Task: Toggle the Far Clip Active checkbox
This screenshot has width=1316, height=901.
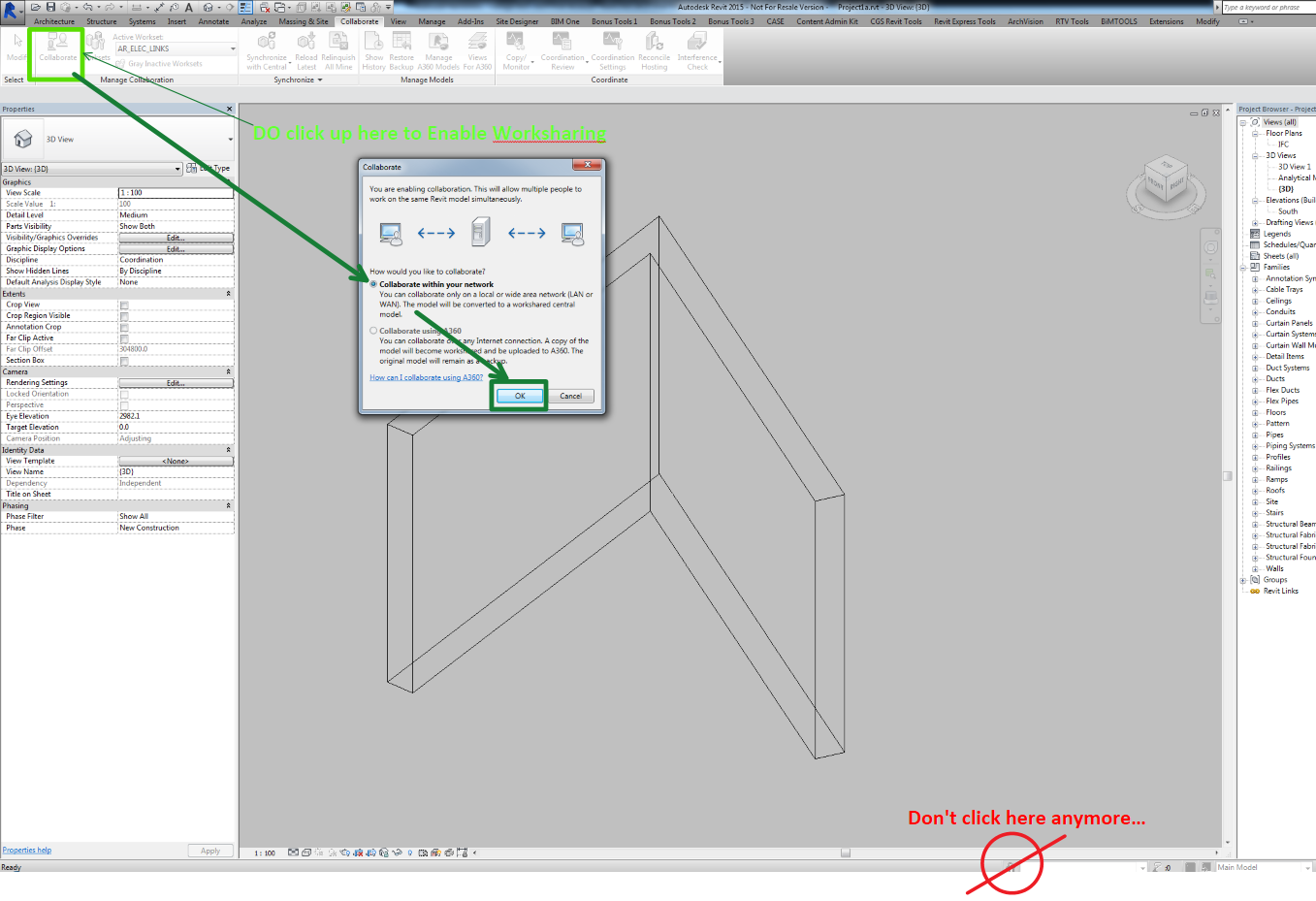Action: click(124, 338)
